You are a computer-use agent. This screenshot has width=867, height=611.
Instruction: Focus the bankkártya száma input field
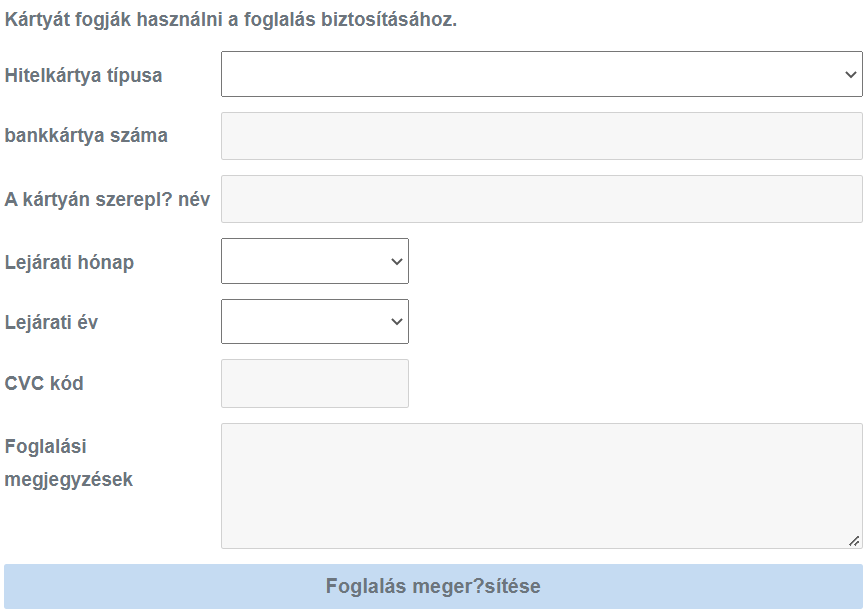tap(541, 136)
